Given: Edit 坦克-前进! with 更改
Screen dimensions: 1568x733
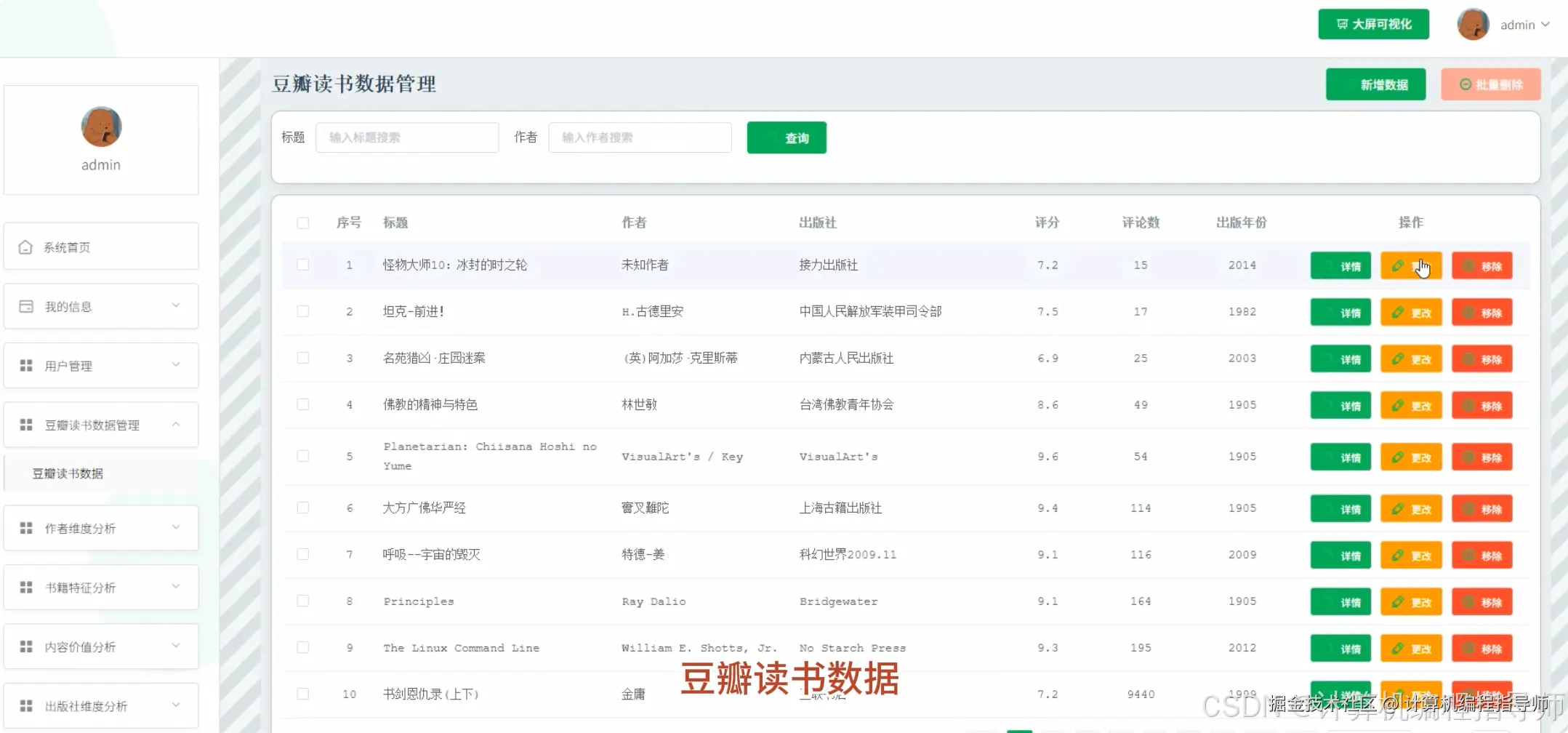Looking at the screenshot, I should (x=1411, y=312).
